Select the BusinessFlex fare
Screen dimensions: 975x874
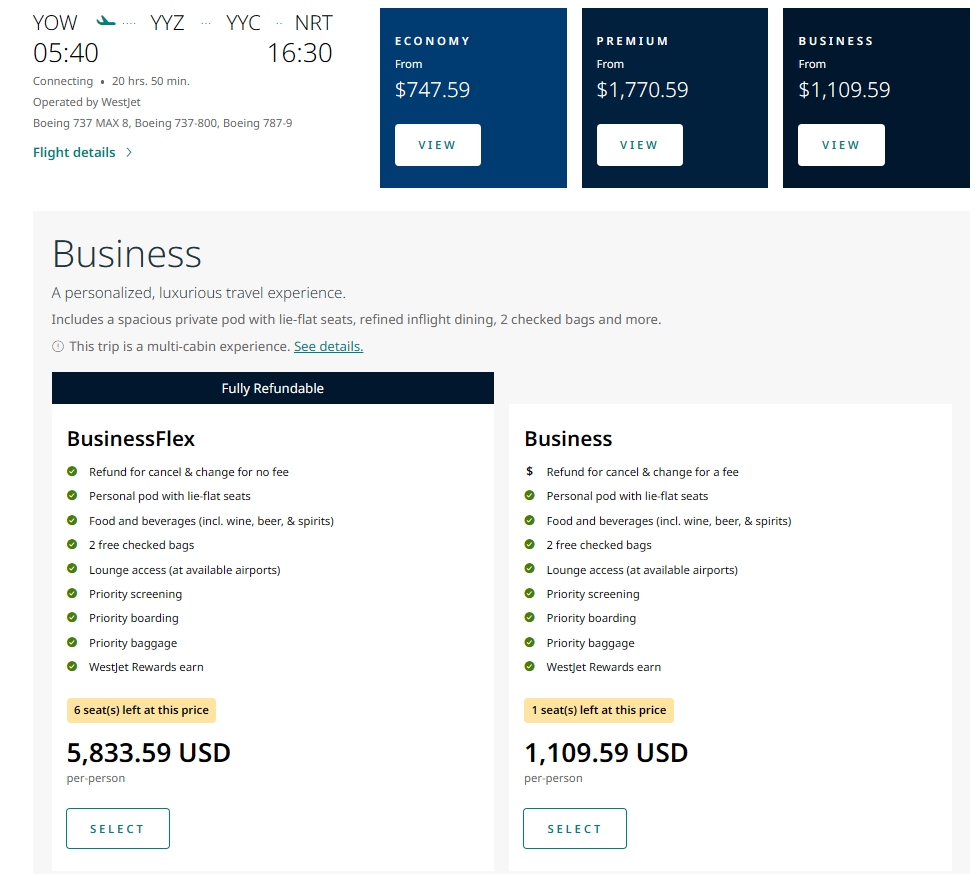pos(118,828)
